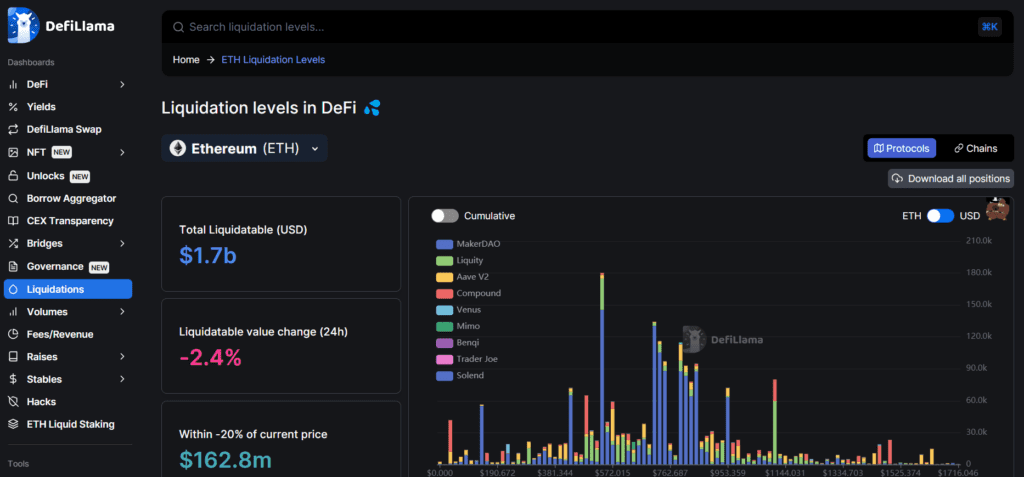This screenshot has width=1024, height=477.
Task: Click the Stables dollar sign icon
Action: [12, 379]
